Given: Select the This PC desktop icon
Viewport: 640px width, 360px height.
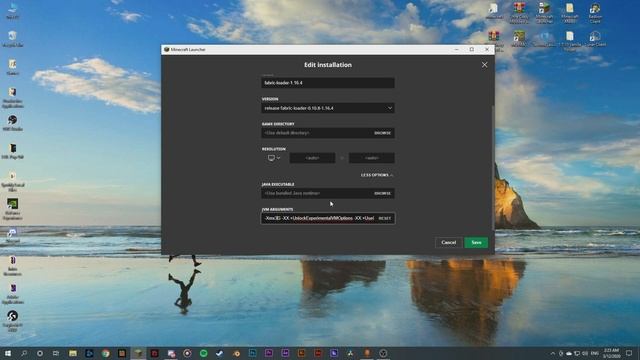Looking at the screenshot, I should [x=12, y=11].
